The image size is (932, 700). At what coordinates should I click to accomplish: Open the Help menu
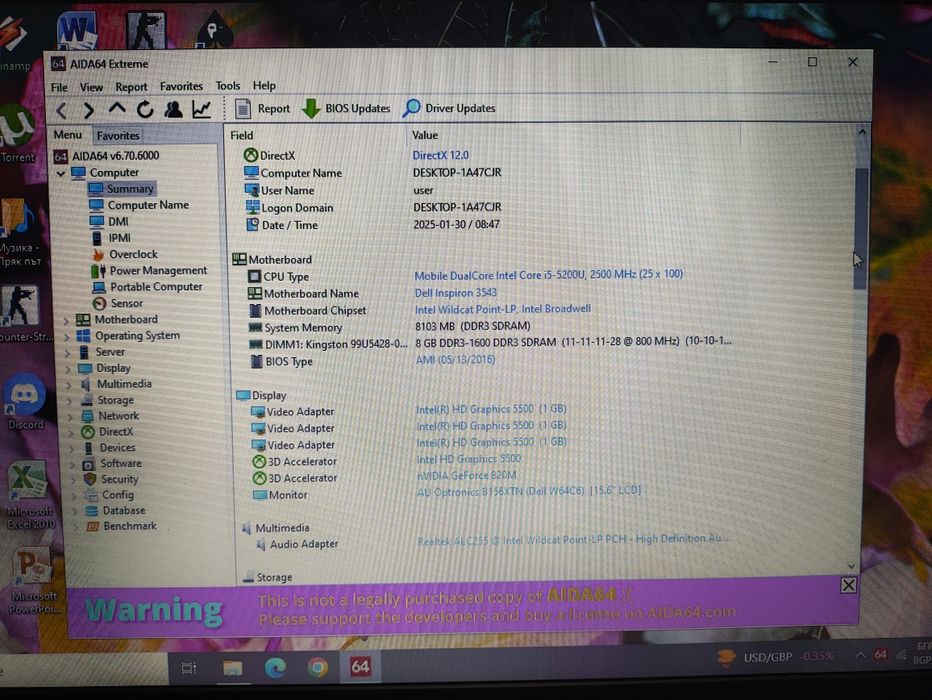pos(264,86)
